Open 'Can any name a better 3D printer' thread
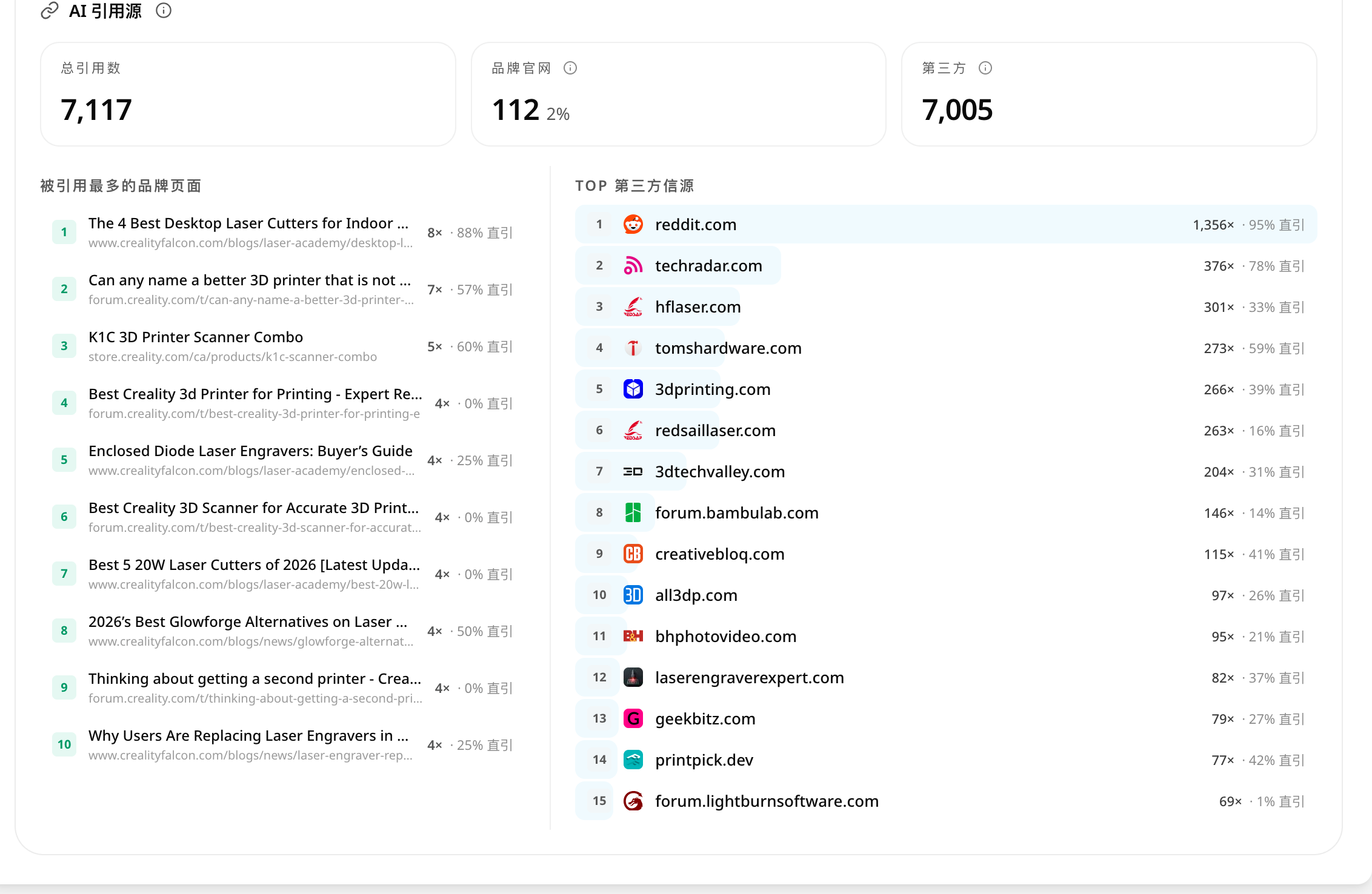This screenshot has height=894, width=1372. pyautogui.click(x=250, y=280)
